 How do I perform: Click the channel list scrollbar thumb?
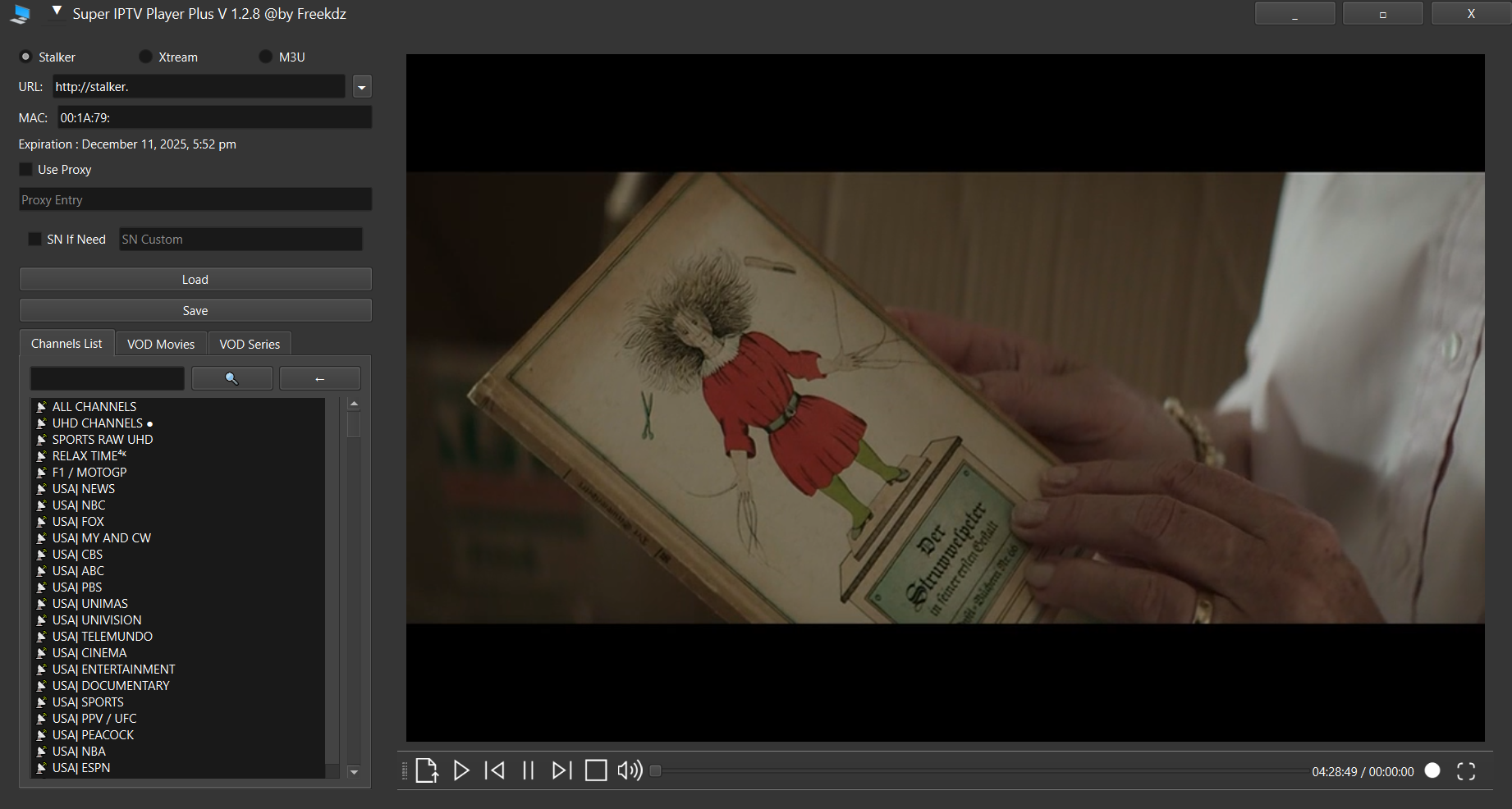click(x=354, y=424)
